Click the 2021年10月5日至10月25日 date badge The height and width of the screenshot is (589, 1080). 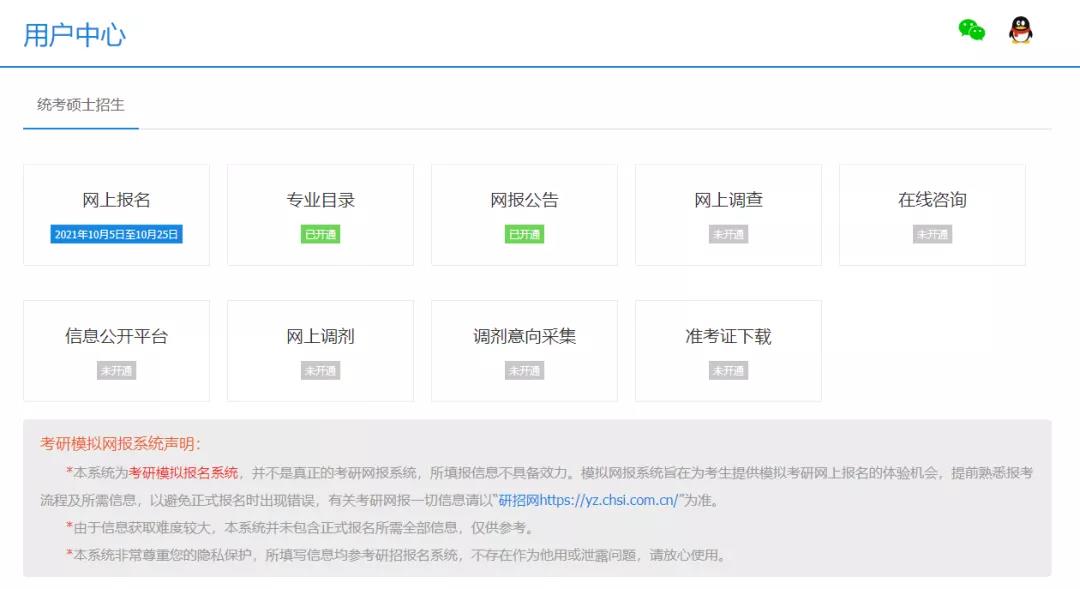tap(116, 234)
